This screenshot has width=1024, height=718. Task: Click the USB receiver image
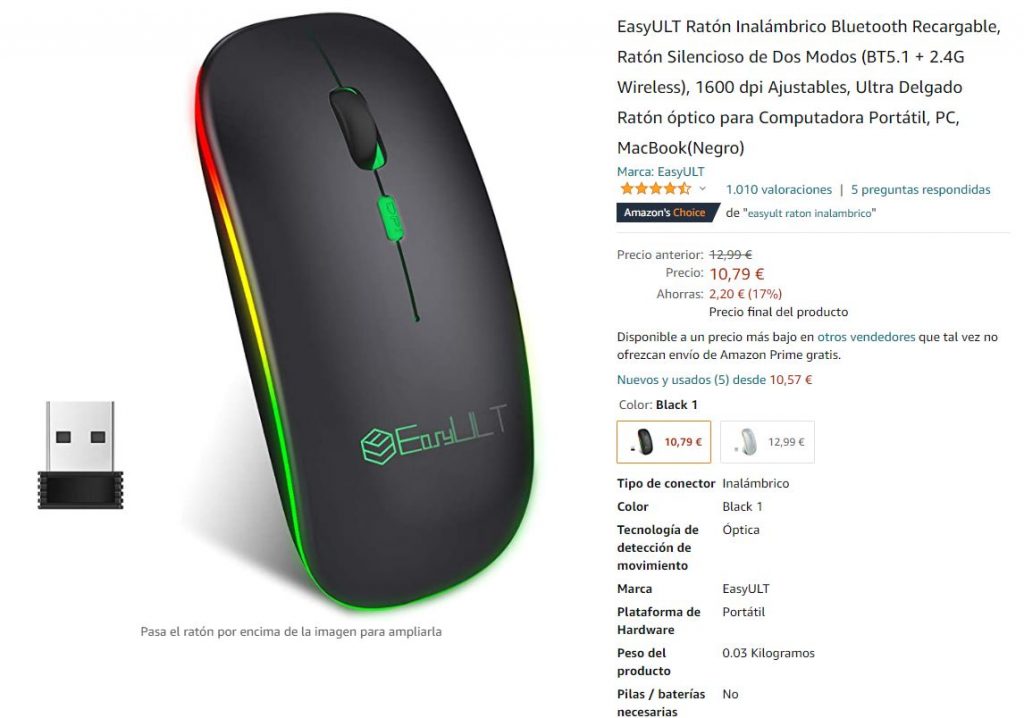pos(80,455)
